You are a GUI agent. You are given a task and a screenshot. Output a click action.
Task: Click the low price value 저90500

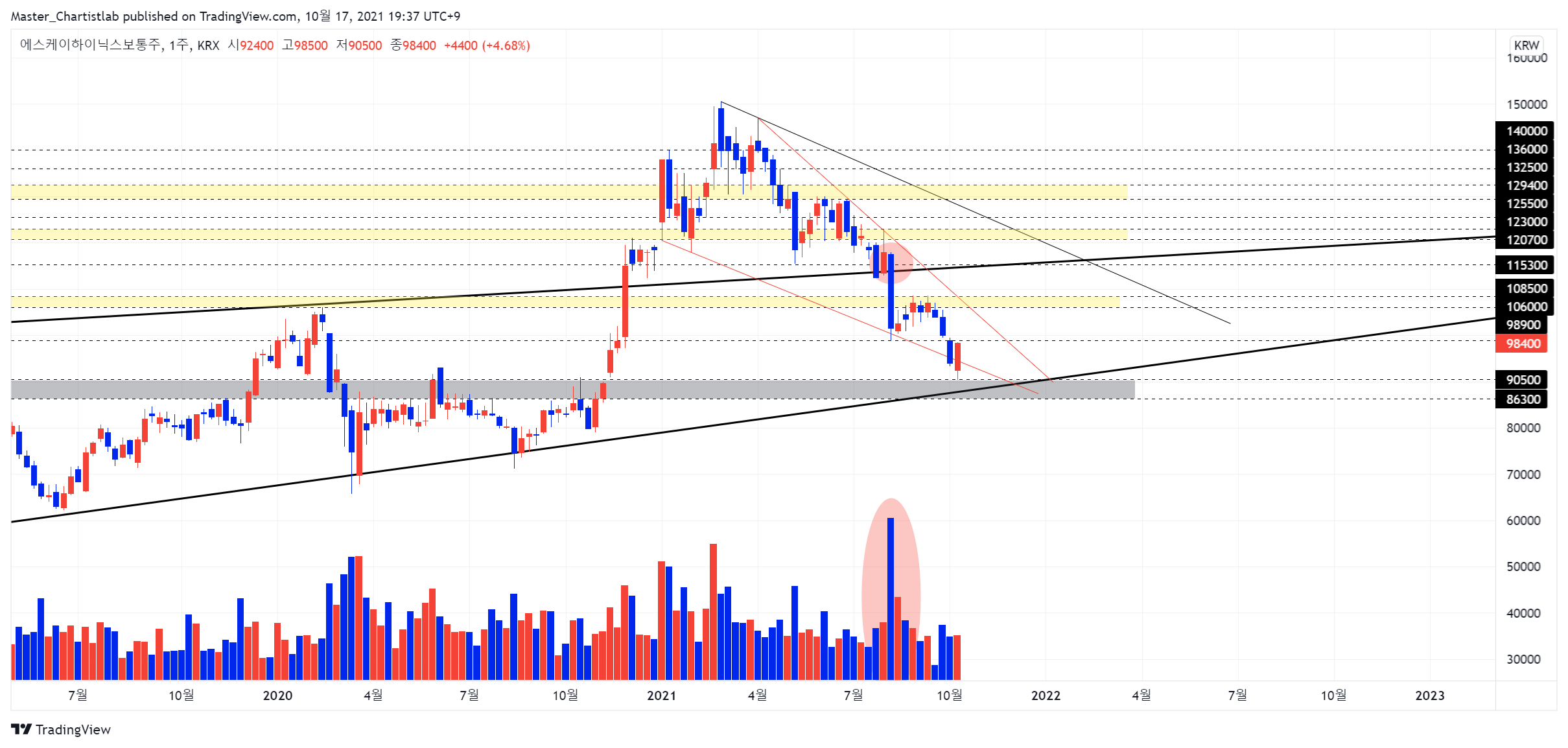[x=359, y=45]
